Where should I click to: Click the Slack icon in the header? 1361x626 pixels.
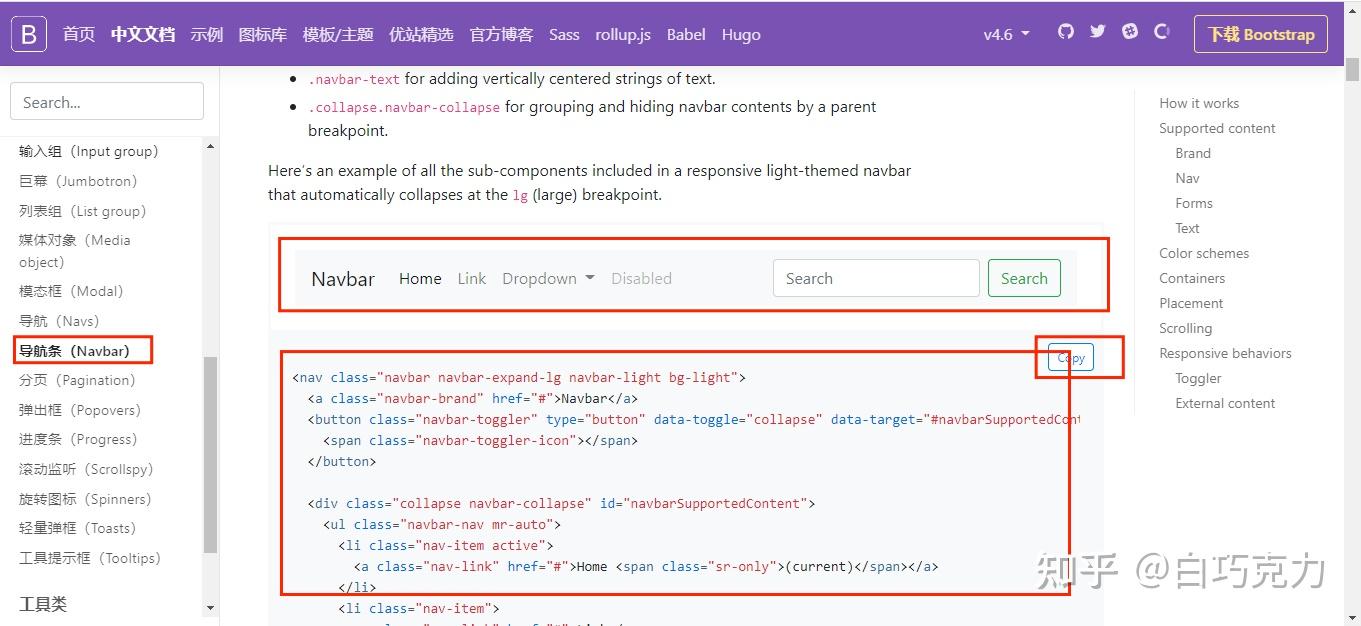[x=1129, y=31]
